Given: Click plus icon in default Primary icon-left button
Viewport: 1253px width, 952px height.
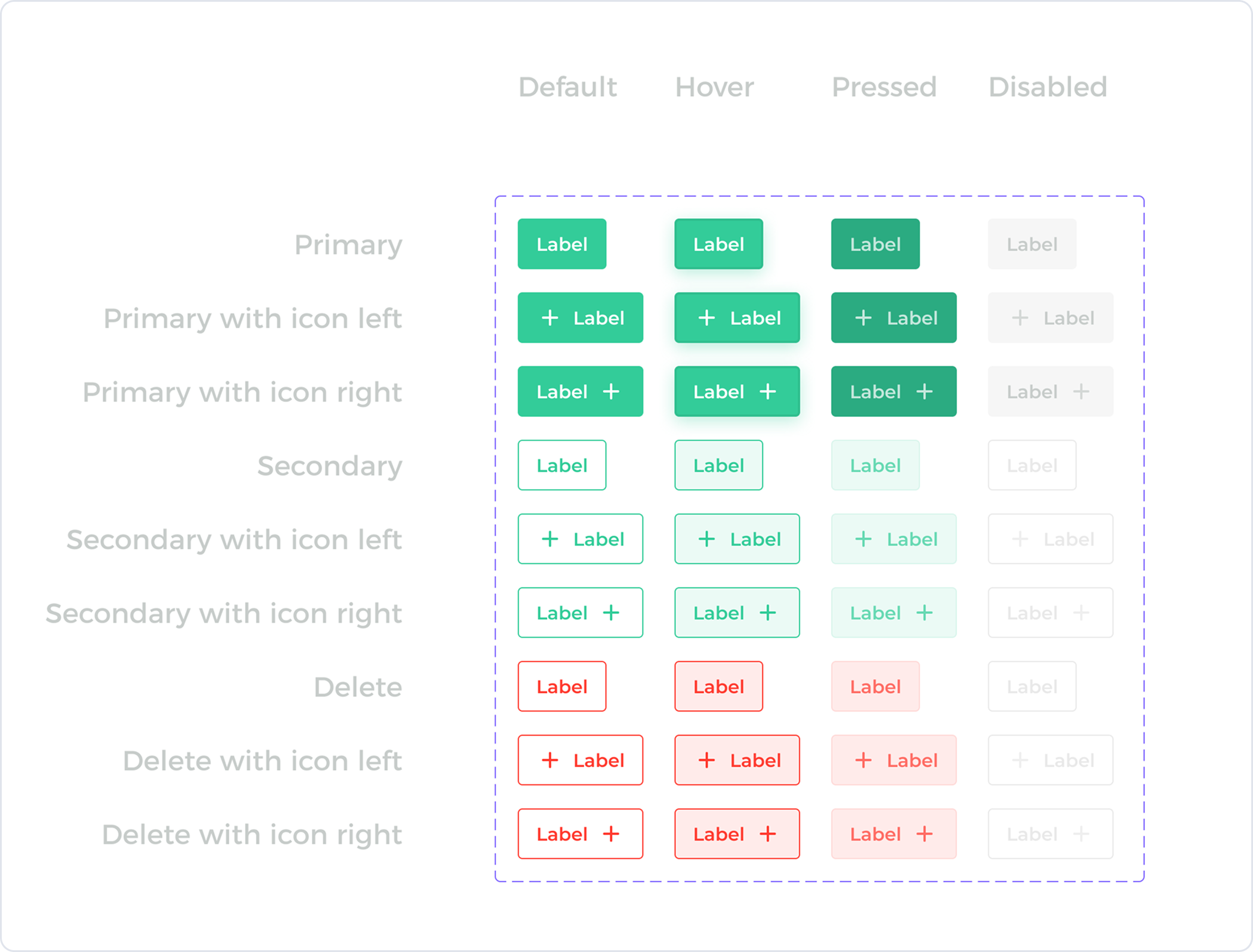Looking at the screenshot, I should (550, 317).
